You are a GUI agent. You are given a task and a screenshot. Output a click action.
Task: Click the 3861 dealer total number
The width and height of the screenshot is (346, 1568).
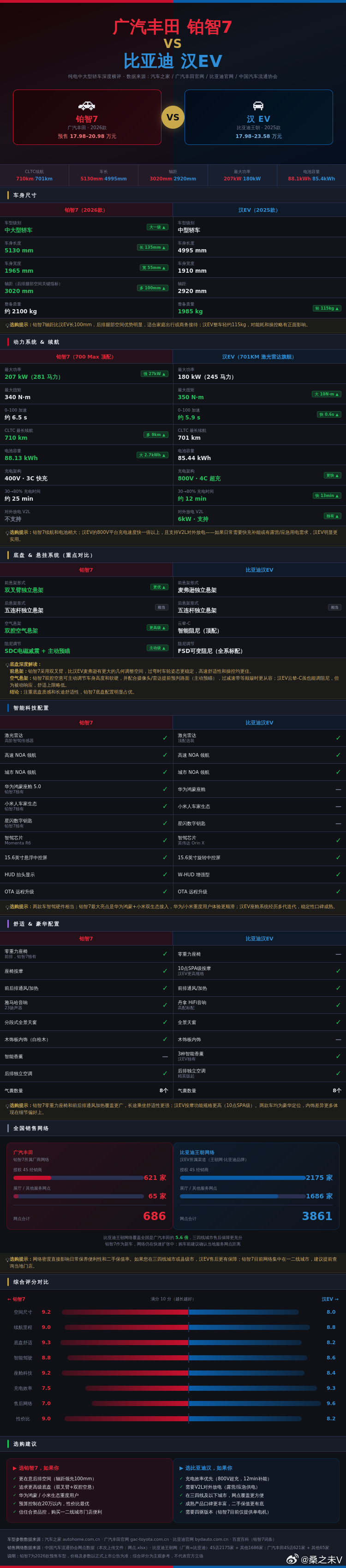point(317,1216)
